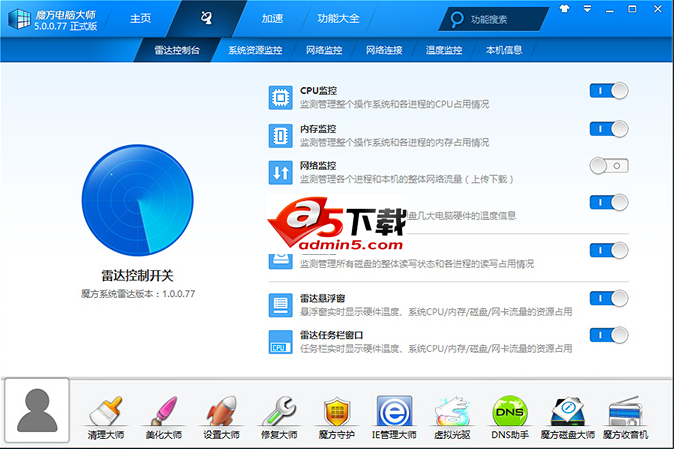
Task: Click the 雷达控制开关 label
Action: click(138, 275)
